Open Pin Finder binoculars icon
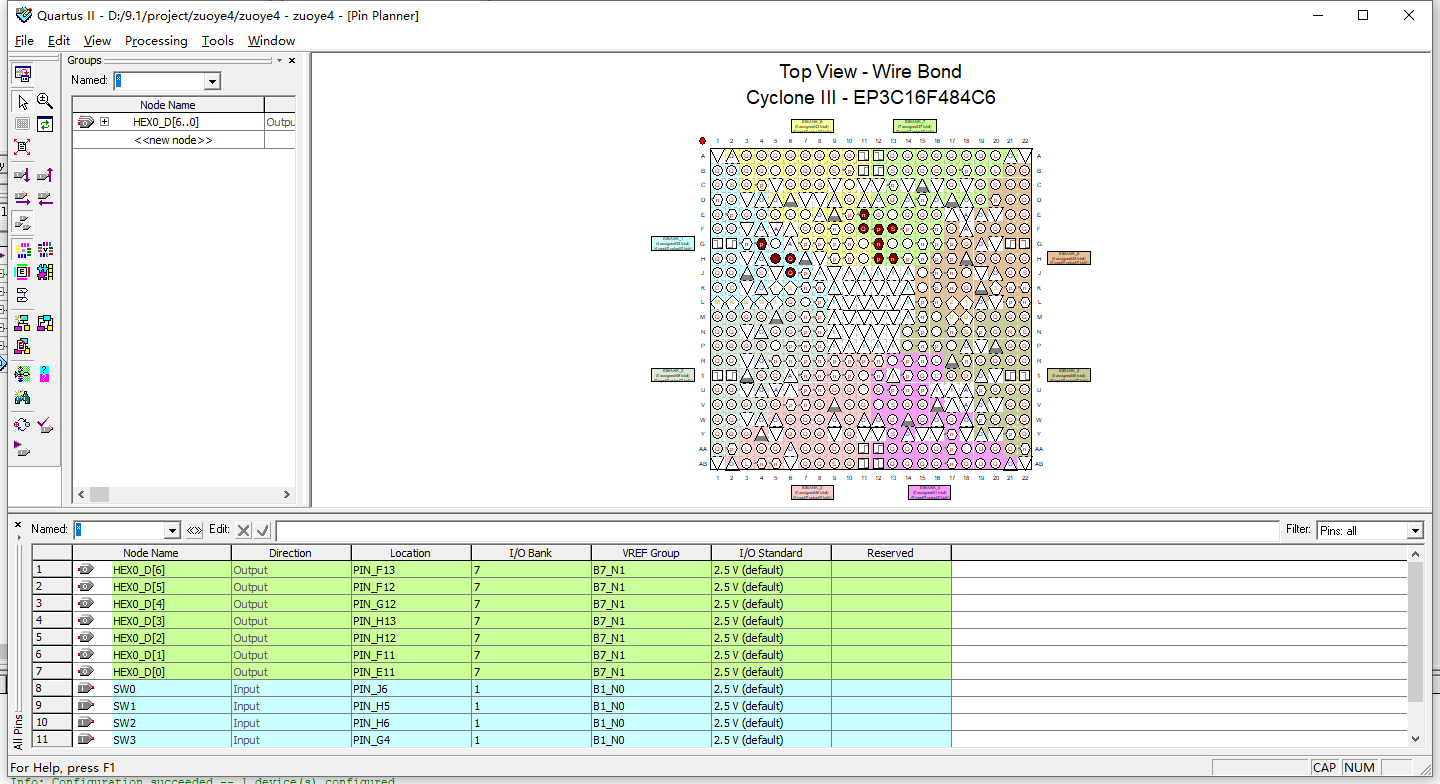 pos(22,397)
